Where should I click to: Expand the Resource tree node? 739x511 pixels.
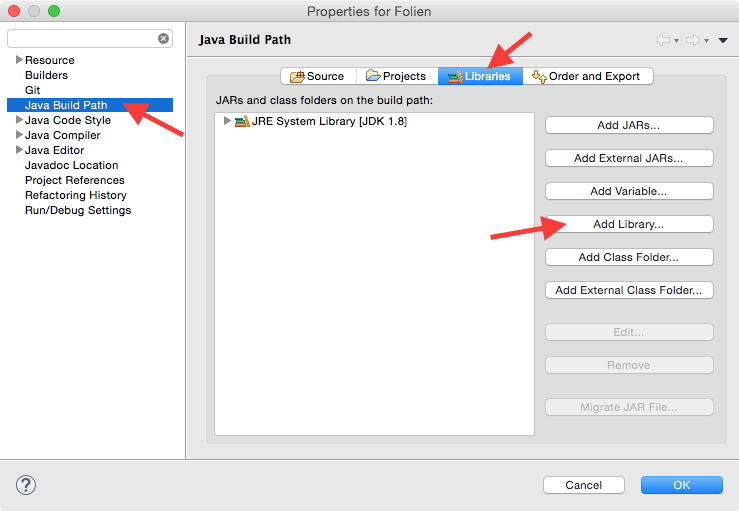tap(19, 60)
